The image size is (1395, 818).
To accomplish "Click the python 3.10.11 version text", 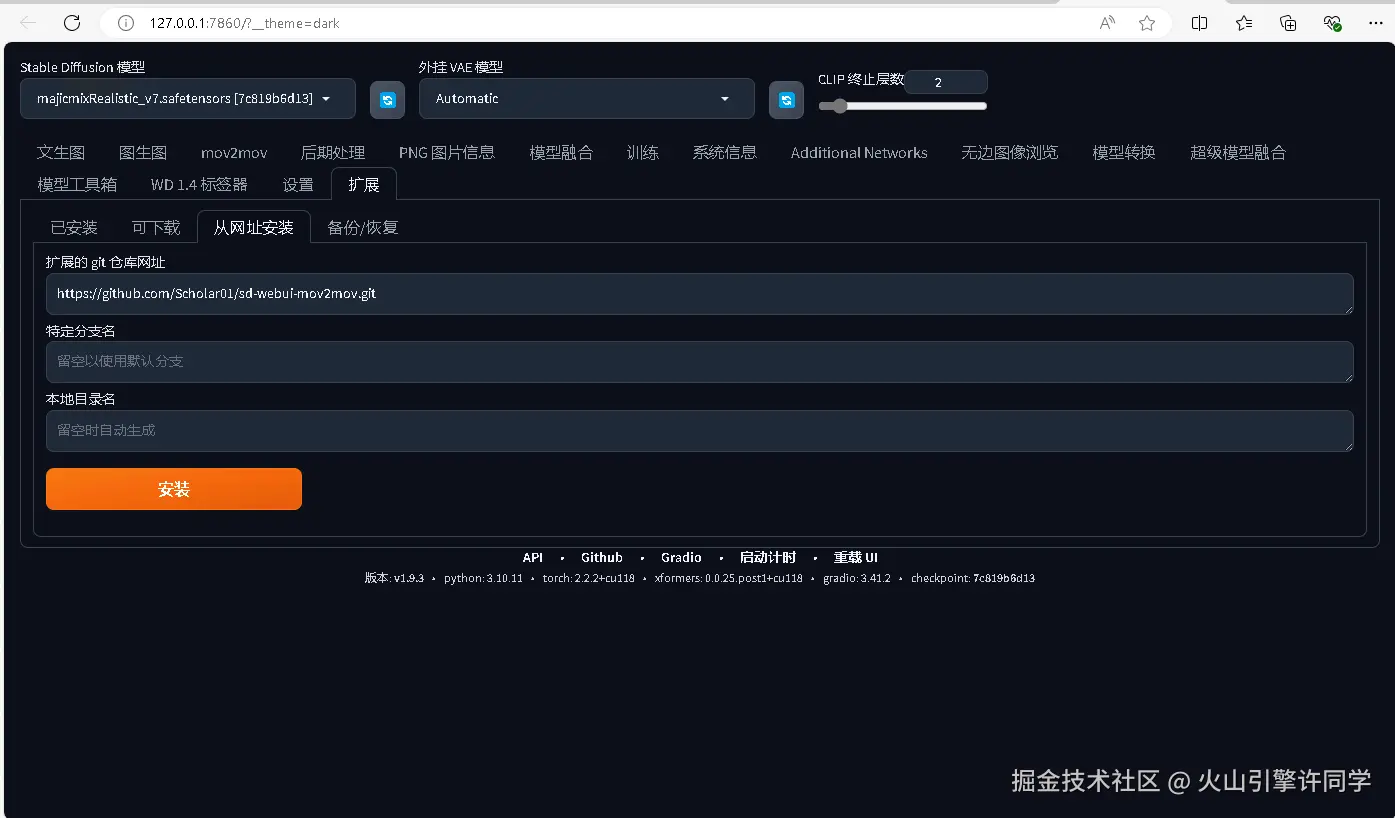I will coord(483,579).
